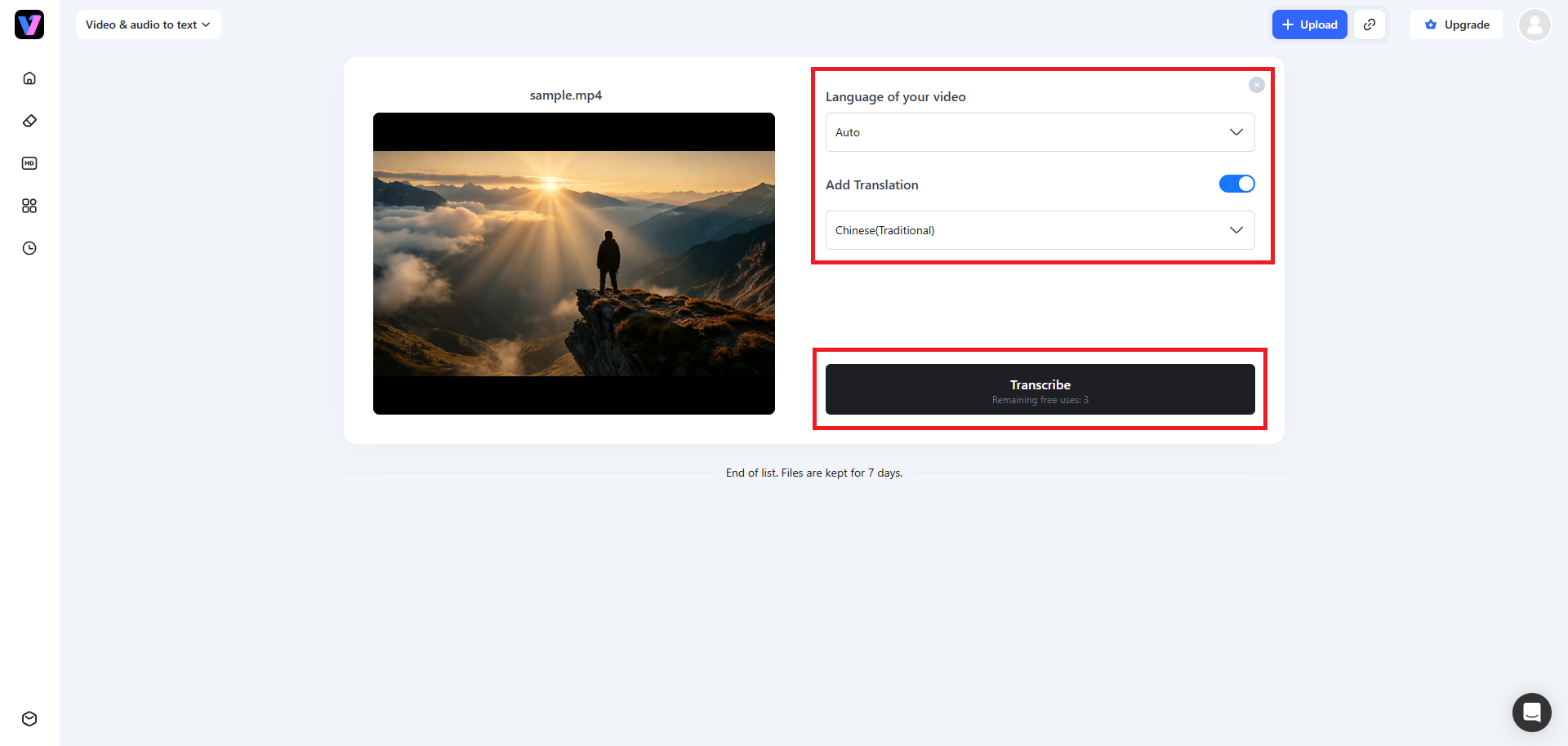
Task: Click the Add Translation label
Action: pyautogui.click(x=871, y=185)
